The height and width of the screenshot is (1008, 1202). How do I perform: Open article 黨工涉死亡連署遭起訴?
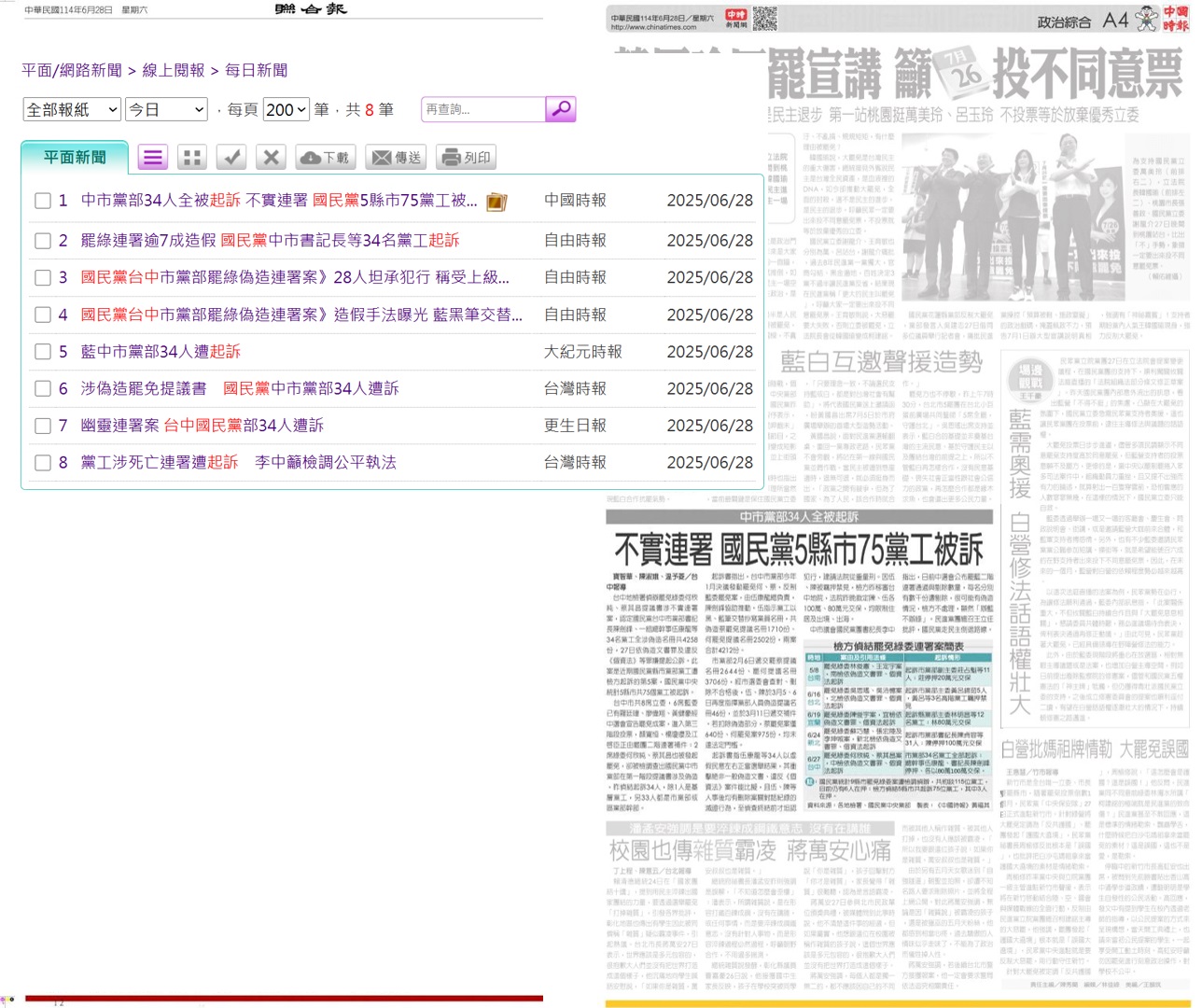[x=238, y=463]
